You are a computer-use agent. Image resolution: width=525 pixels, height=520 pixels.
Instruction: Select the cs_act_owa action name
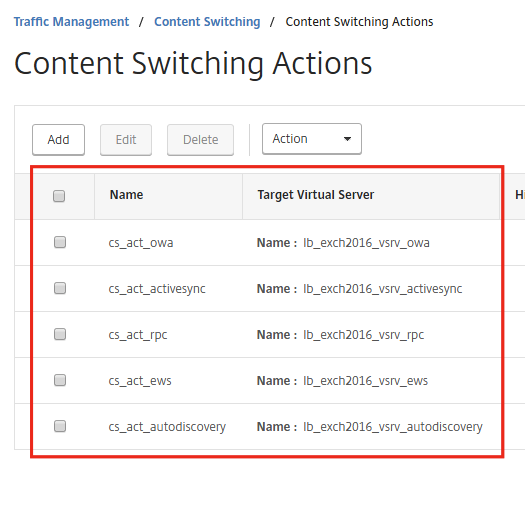click(x=141, y=243)
